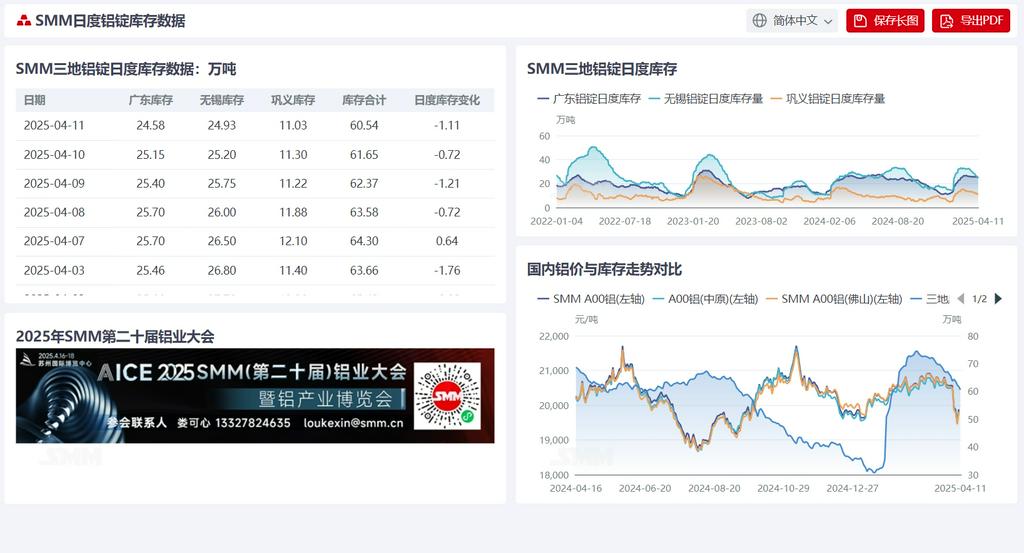The image size is (1024, 553).
Task: Click total inventory value 63.58
Action: 364,212
